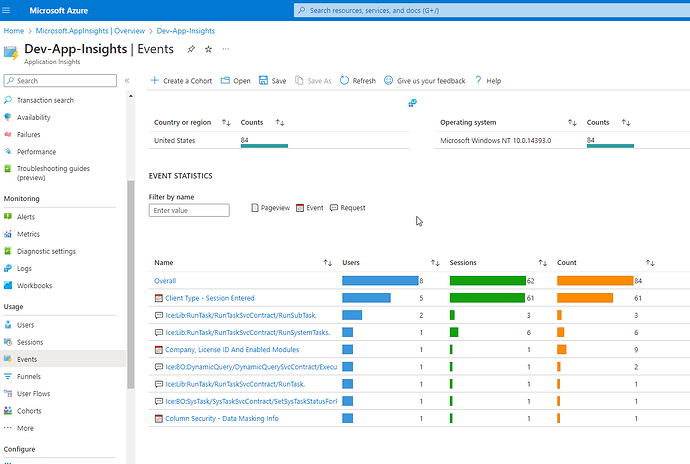Sort by Country or region column
The width and height of the screenshot is (690, 464).
(226, 122)
